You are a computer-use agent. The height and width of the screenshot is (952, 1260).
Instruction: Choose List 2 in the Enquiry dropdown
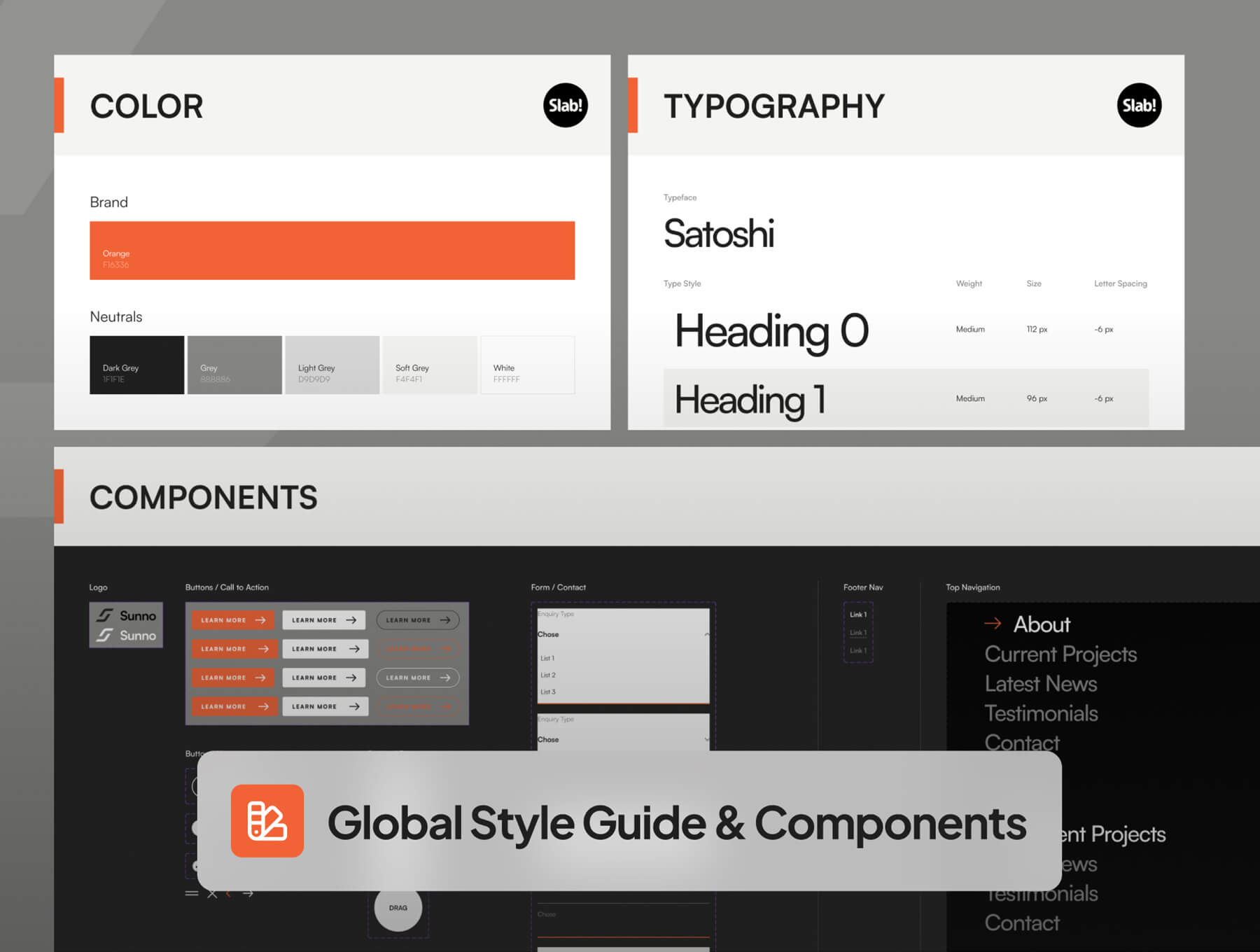pos(548,675)
